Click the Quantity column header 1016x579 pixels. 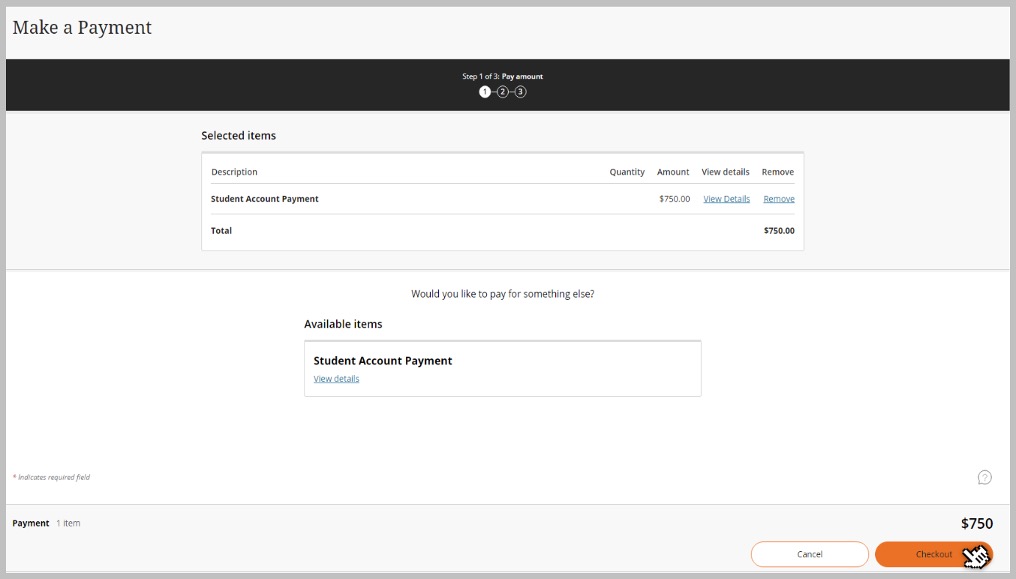click(x=627, y=172)
